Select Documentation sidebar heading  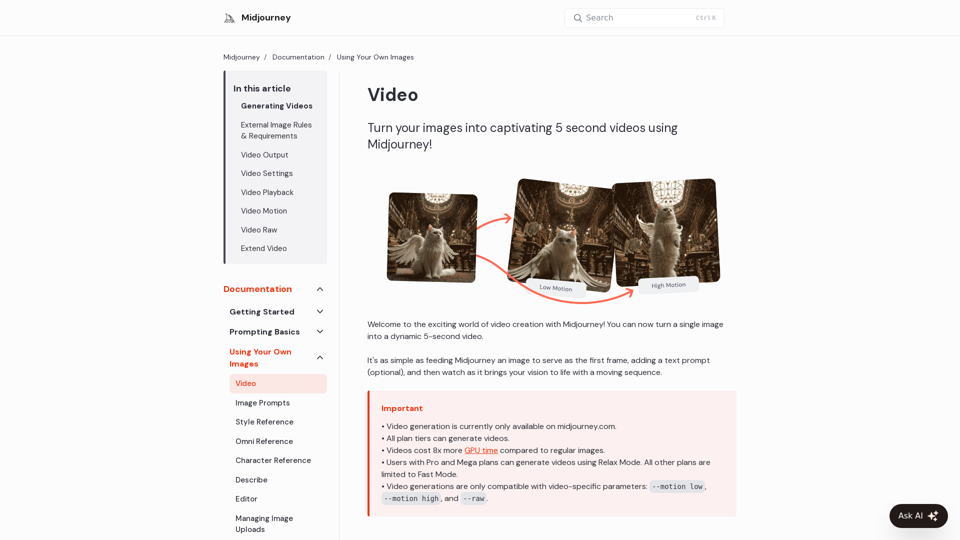257,289
